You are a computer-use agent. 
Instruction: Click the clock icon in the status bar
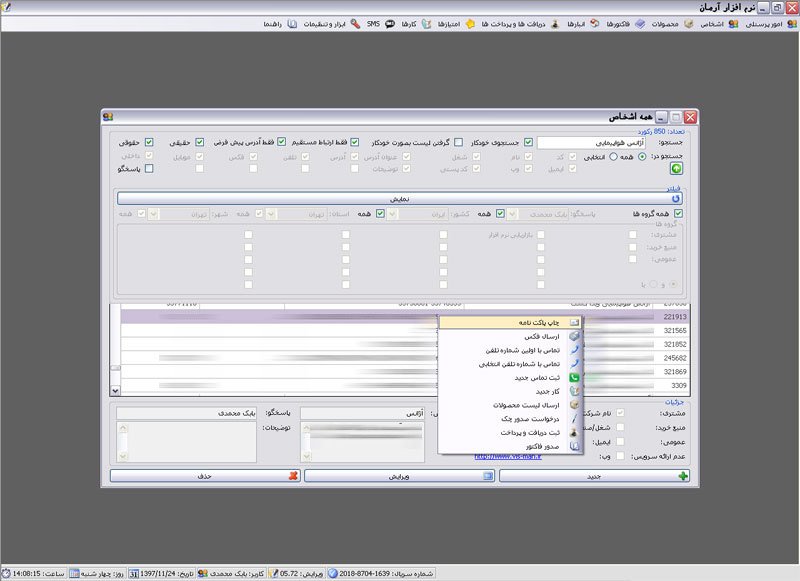(6, 574)
